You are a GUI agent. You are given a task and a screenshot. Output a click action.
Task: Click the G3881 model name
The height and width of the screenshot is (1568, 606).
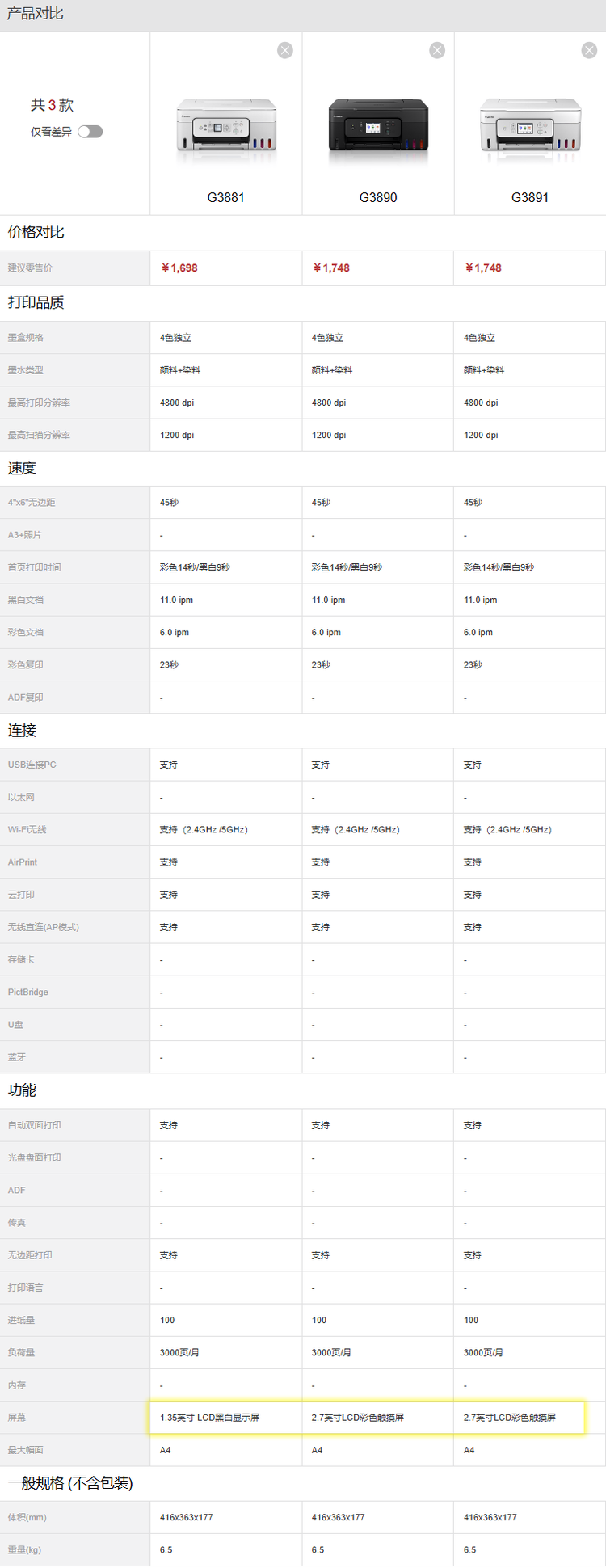click(x=226, y=197)
